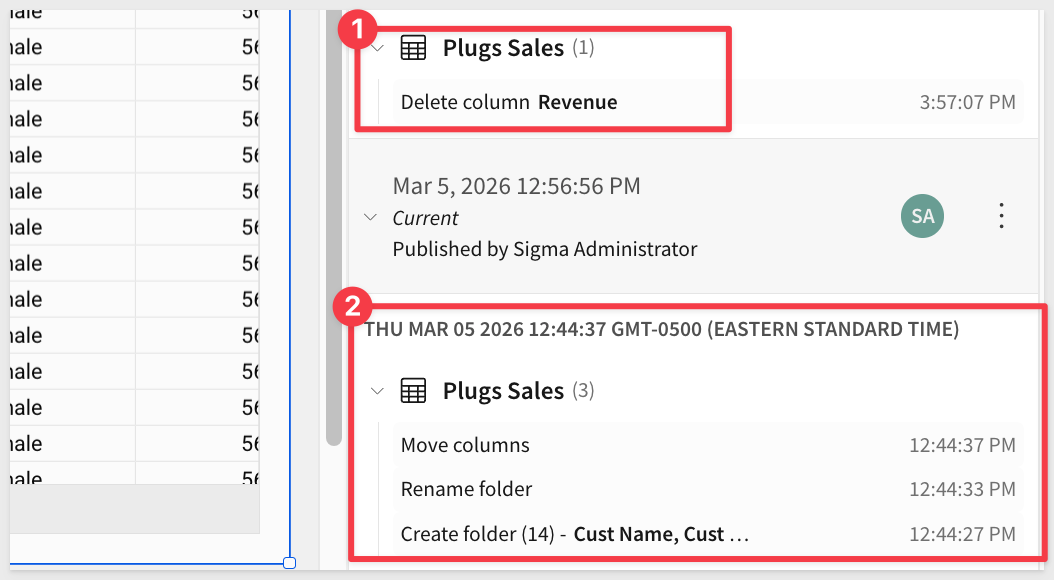Screen dimensions: 1054x580
Task: Click the red annotation badge numbered 1
Action: [x=357, y=29]
